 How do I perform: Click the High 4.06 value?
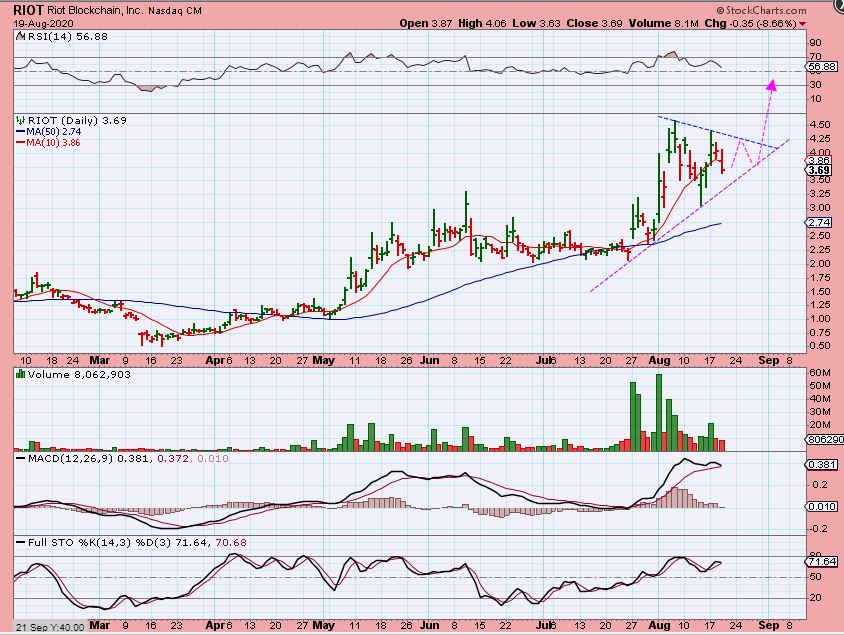pos(482,24)
